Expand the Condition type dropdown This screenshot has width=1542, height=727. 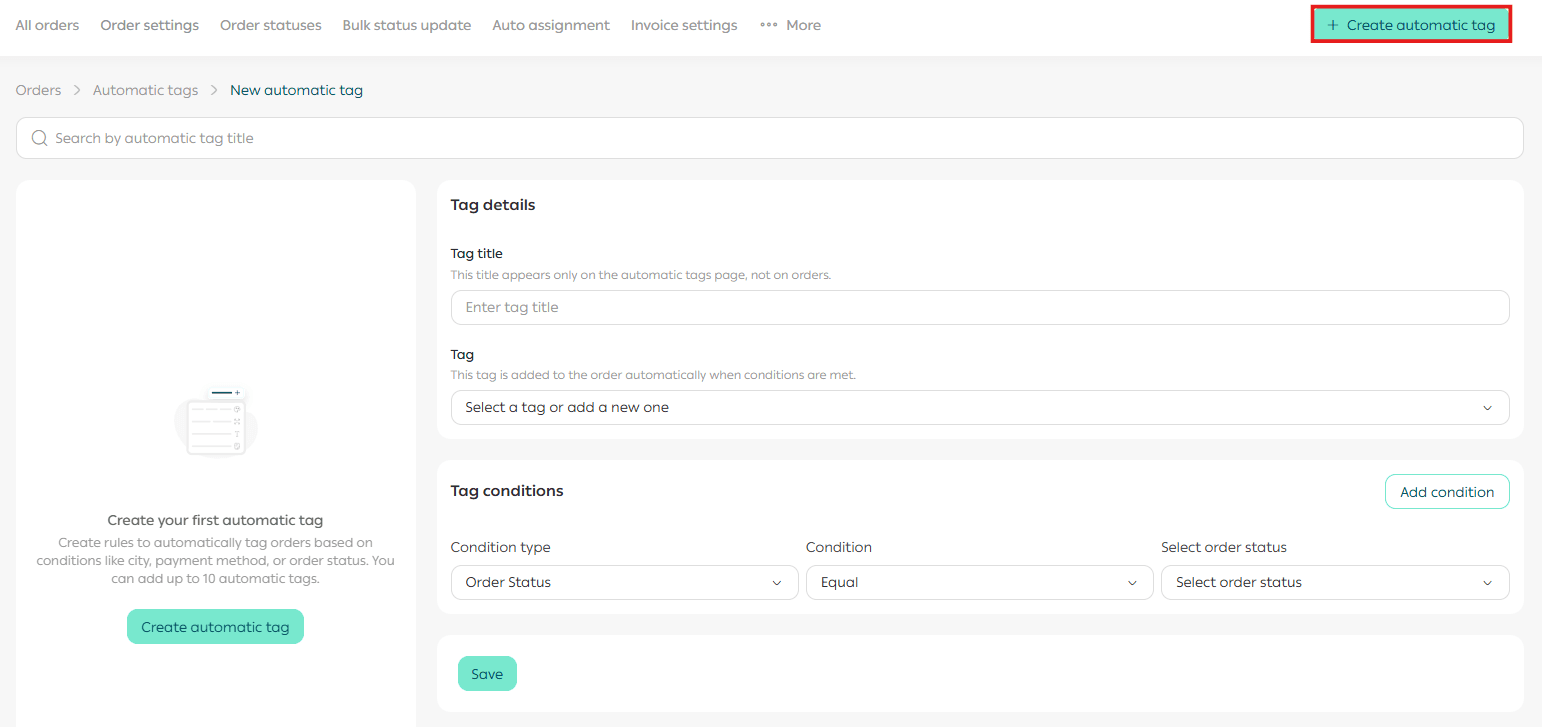624,582
